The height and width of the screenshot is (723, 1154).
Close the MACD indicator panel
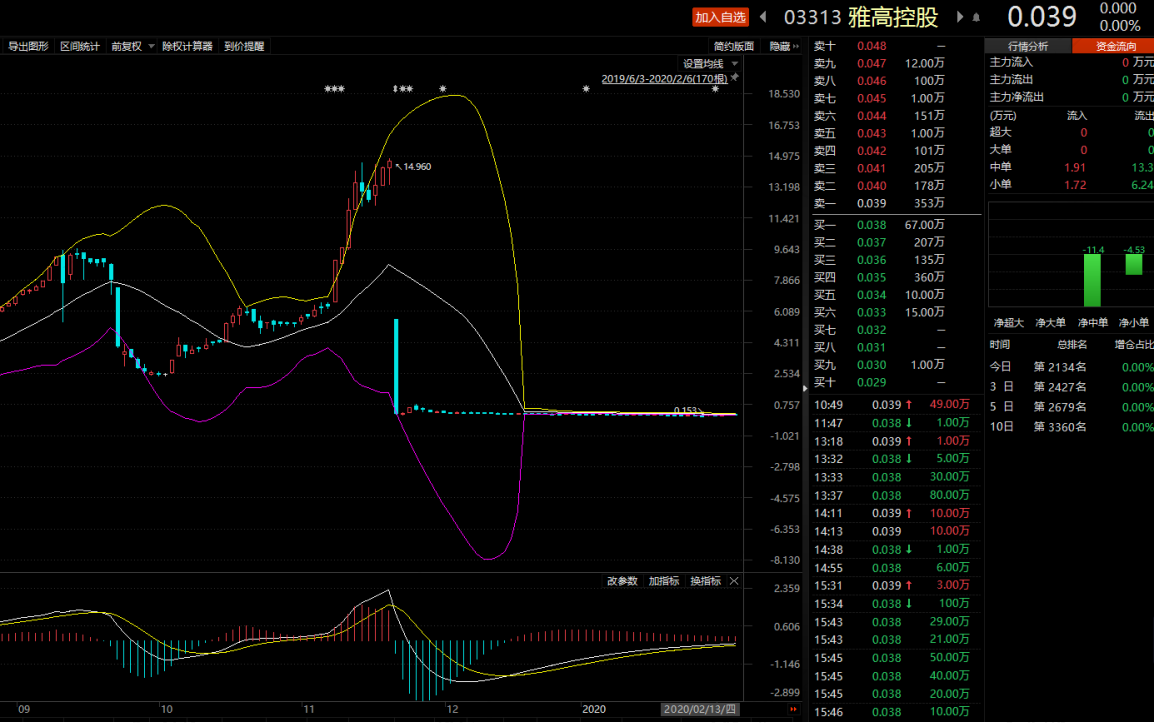[734, 581]
